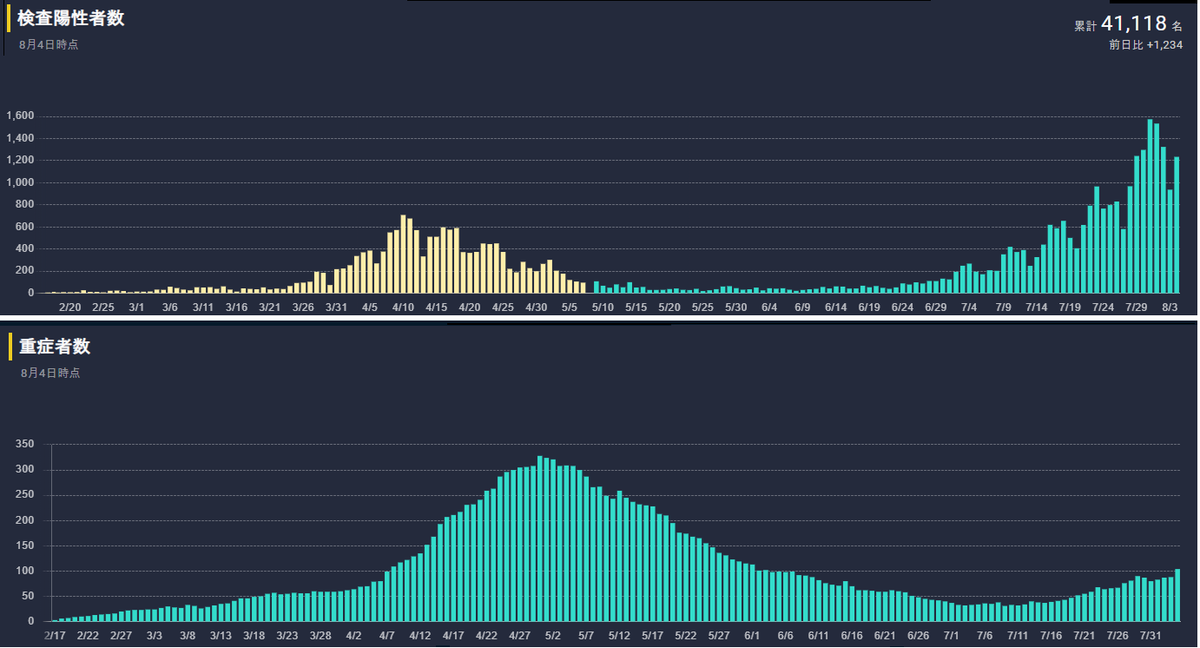Select the 8月4日時点 date under 検査陽性者数
The width and height of the screenshot is (1200, 648).
pos(48,45)
